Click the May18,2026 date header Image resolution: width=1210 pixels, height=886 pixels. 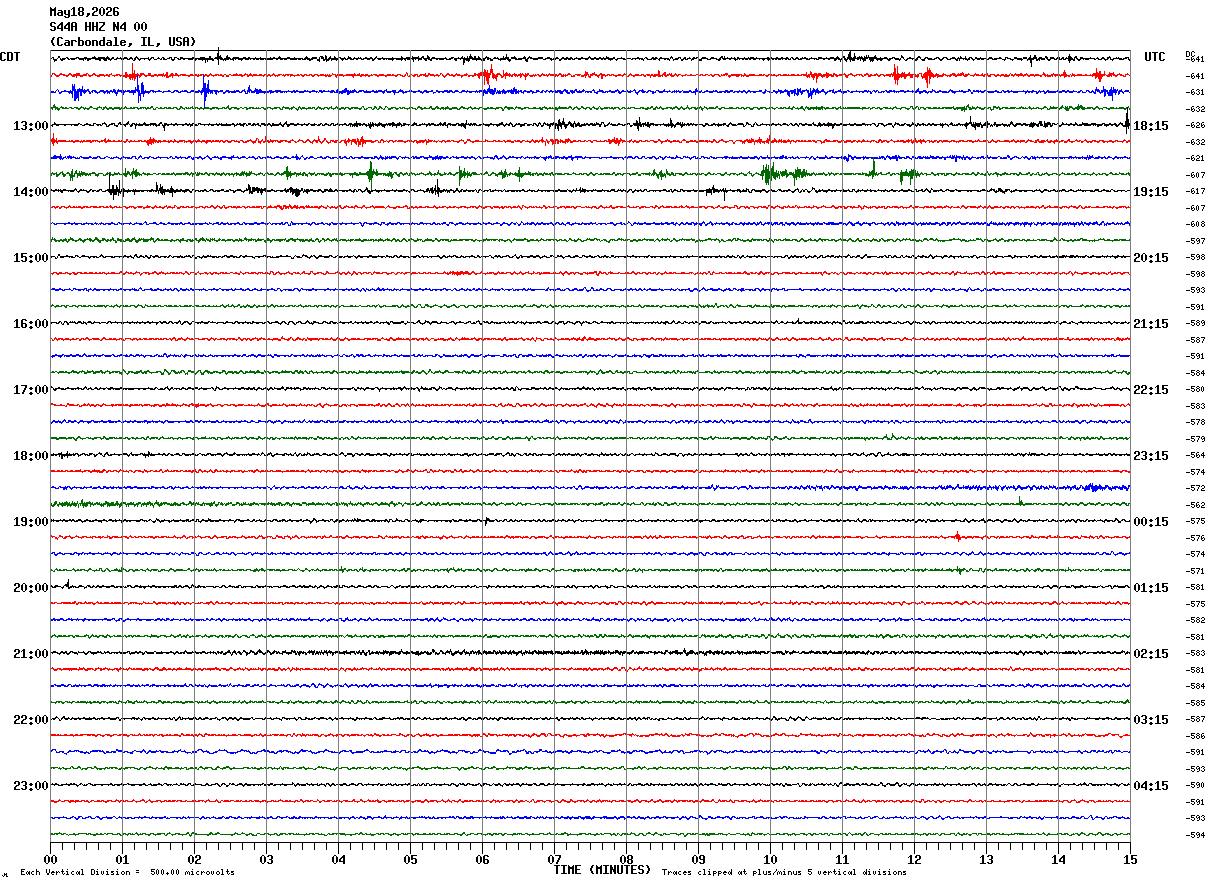84,12
